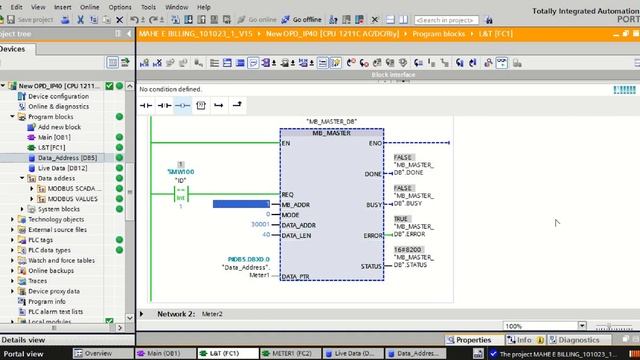This screenshot has height=360, width=640.
Task: Split editor space horizontally icon
Action: coord(390,20)
